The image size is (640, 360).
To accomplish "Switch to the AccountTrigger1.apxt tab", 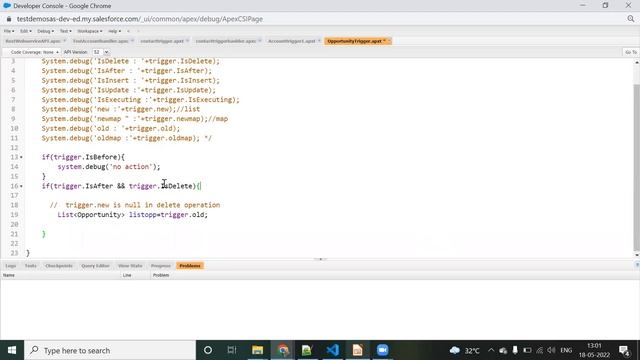I will click(291, 41).
